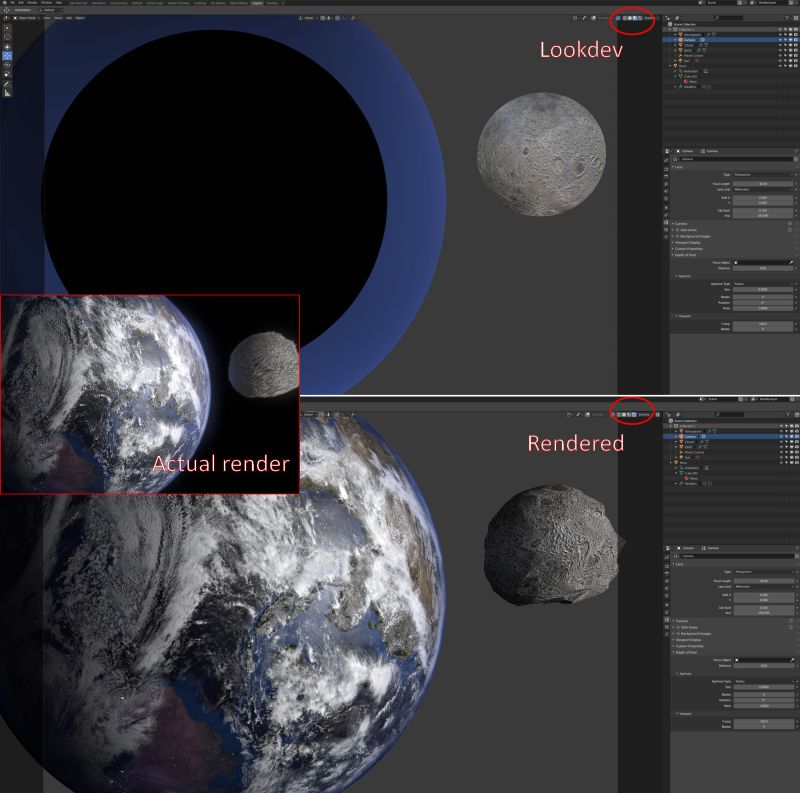The width and height of the screenshot is (800, 793).
Task: Collapse Collection 1 in the Outliner
Action: [x=665, y=28]
